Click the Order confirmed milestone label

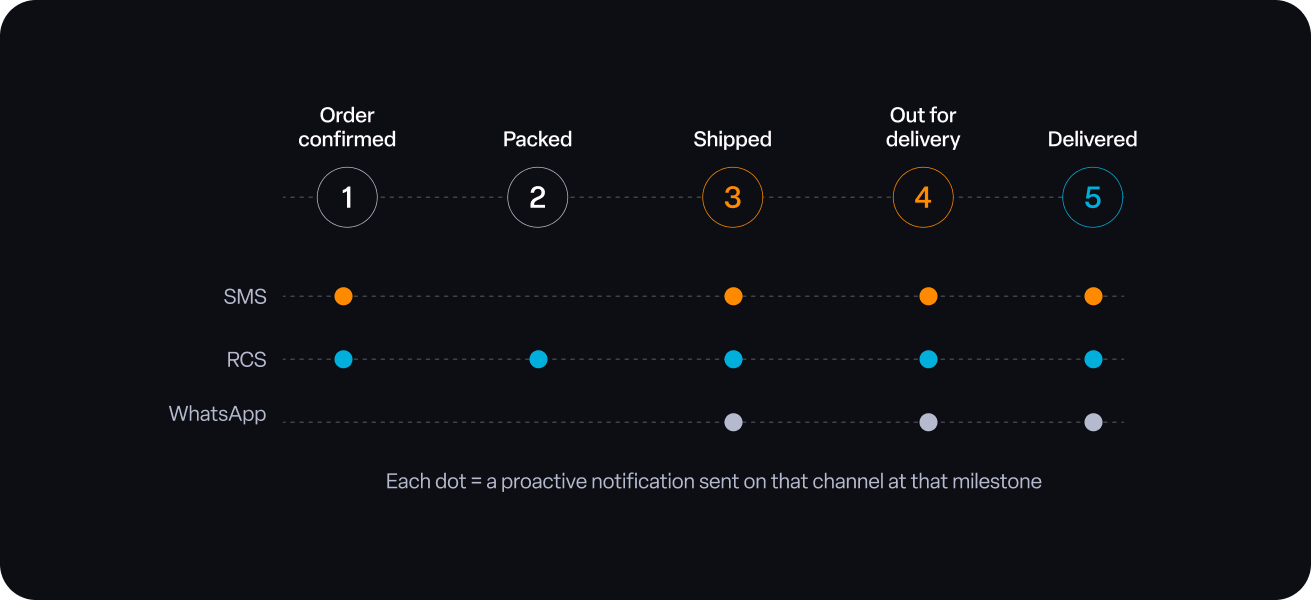(347, 127)
